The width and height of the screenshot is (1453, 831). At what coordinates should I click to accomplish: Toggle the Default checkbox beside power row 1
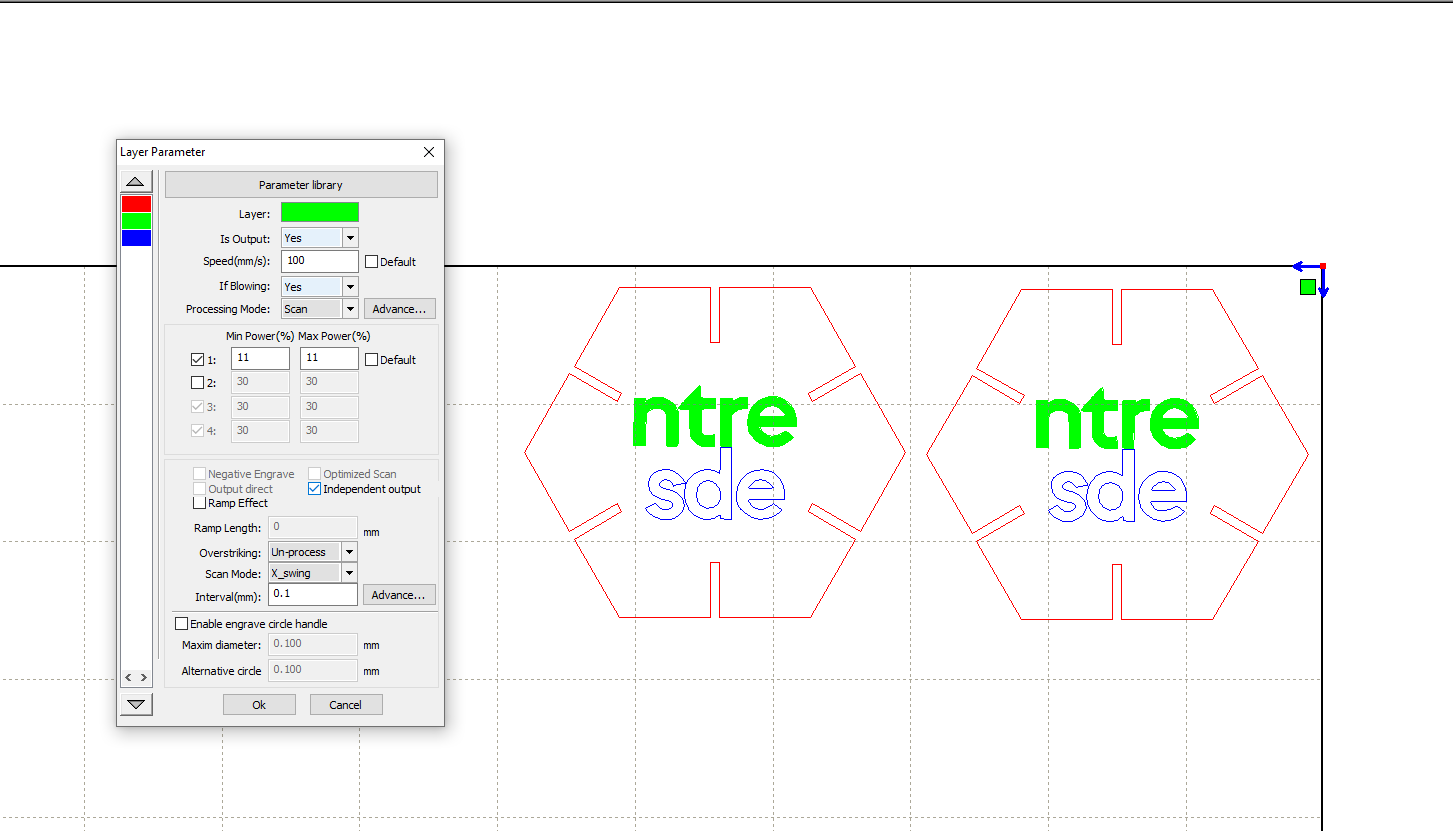(372, 360)
